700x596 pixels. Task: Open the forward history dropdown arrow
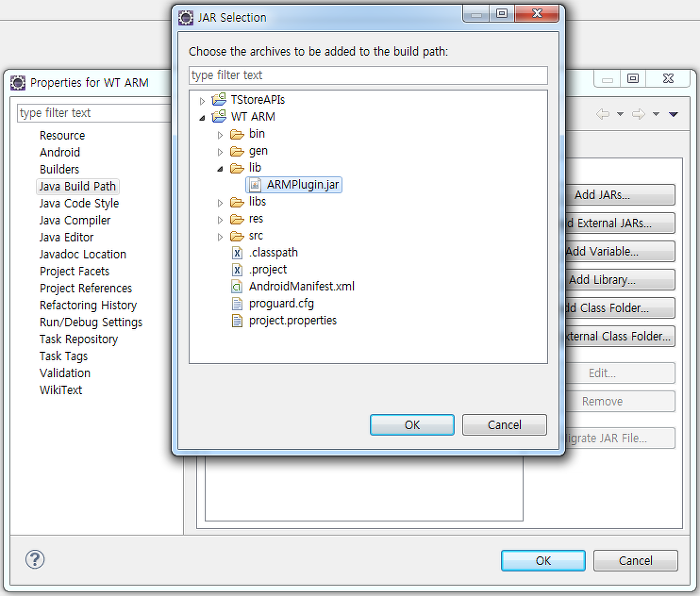pos(656,114)
